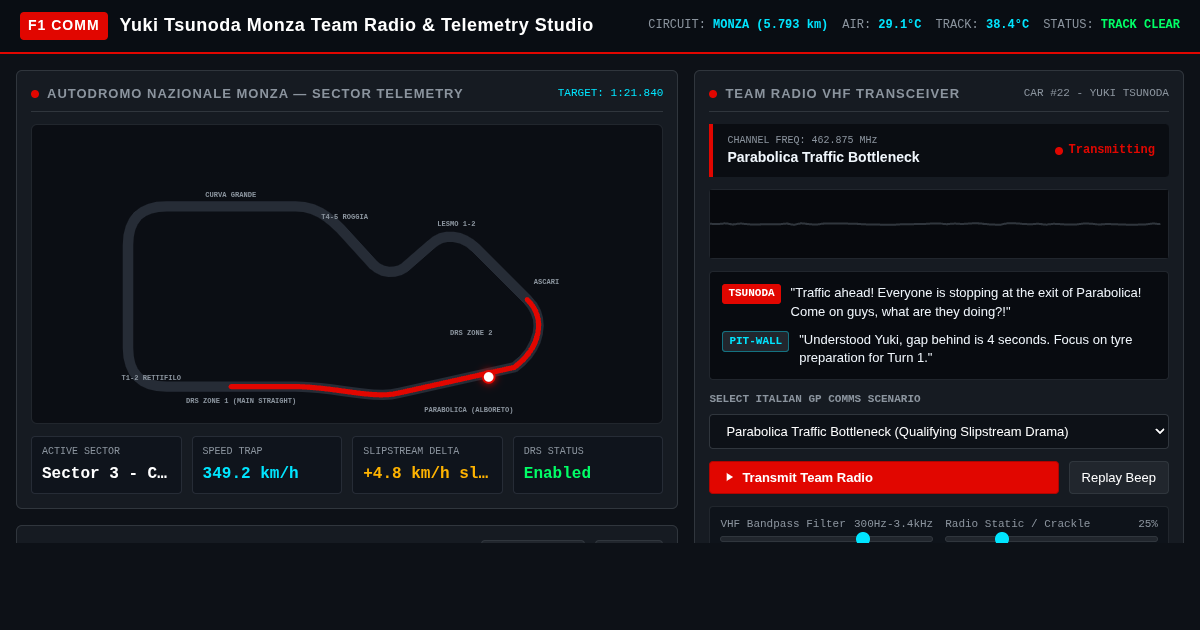Click the air temperature 29.1°C value
The width and height of the screenshot is (1200, 630).
coord(900,25)
